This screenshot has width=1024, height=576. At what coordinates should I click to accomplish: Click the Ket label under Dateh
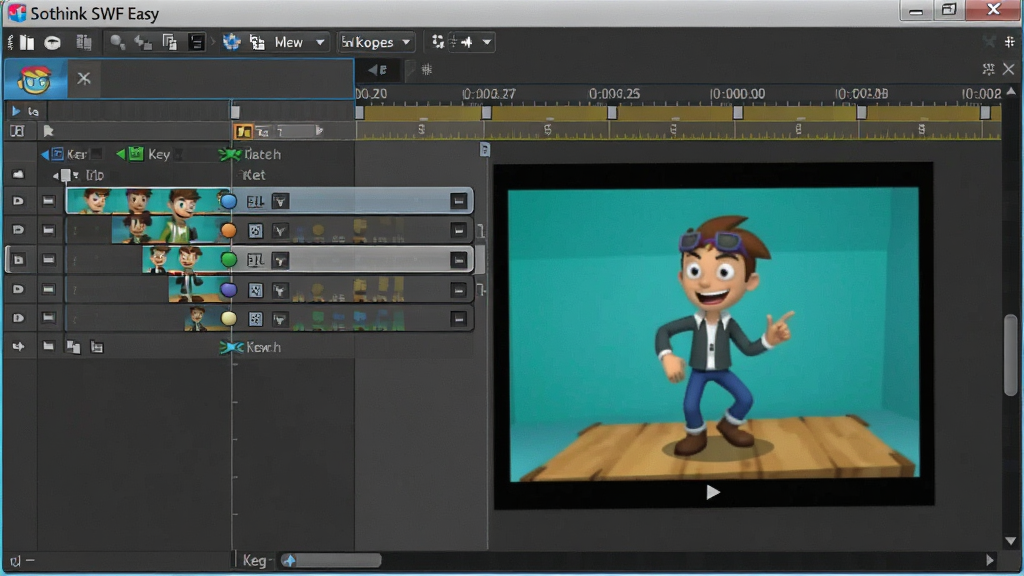254,175
